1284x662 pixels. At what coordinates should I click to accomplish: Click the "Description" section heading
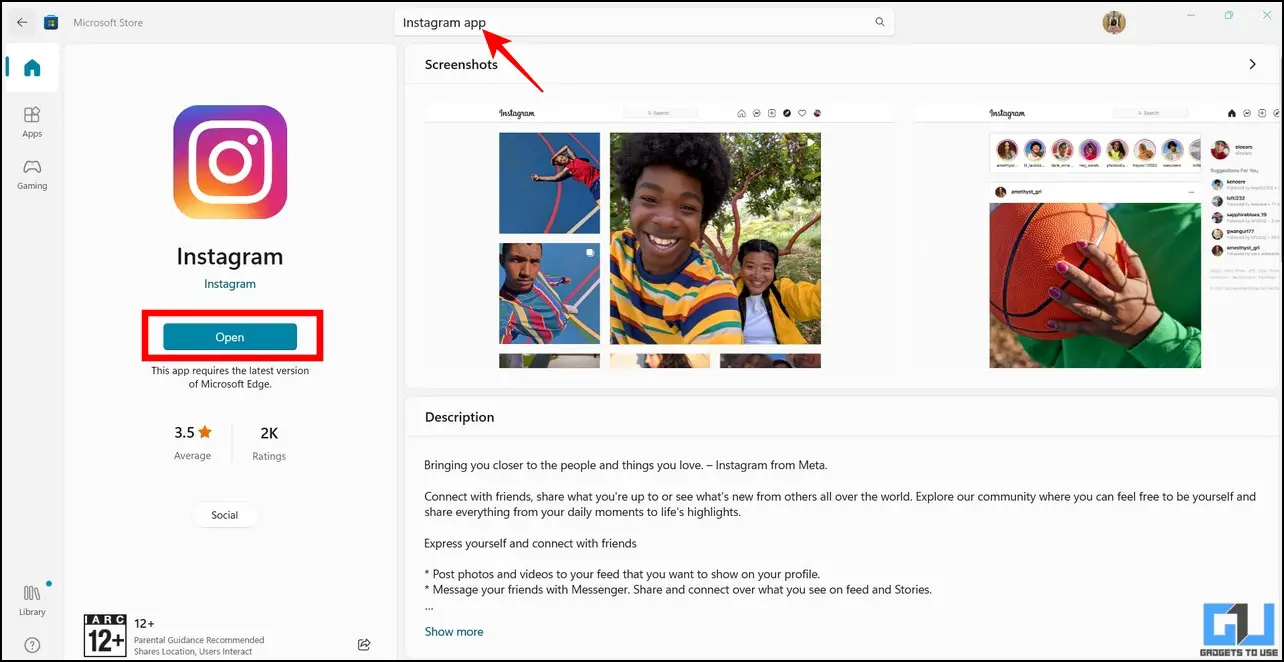click(460, 417)
